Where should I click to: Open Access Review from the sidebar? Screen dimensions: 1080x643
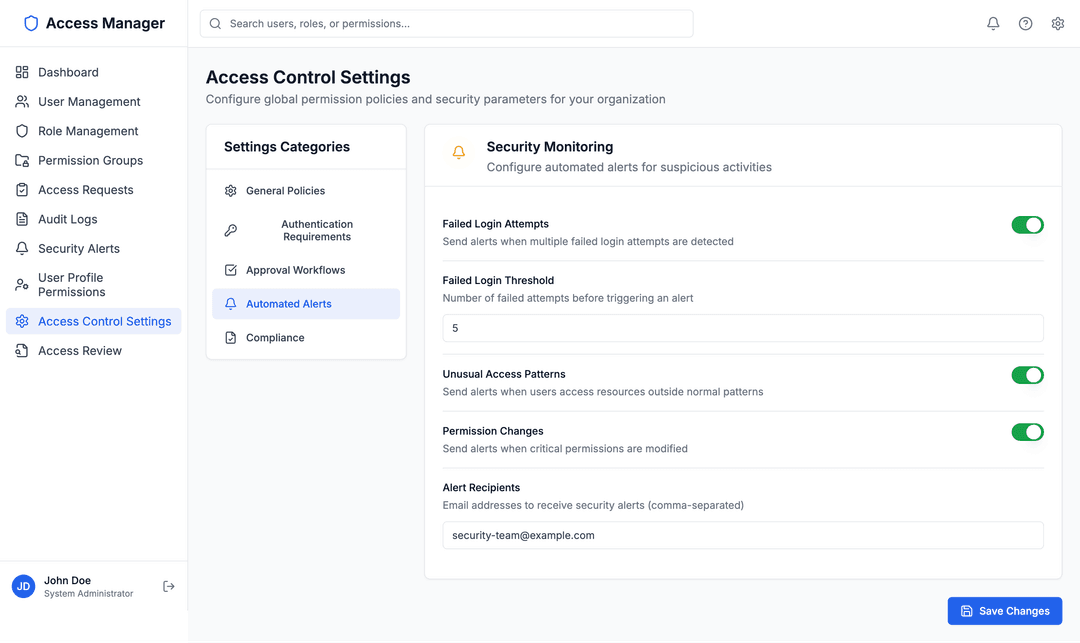[x=22, y=350]
